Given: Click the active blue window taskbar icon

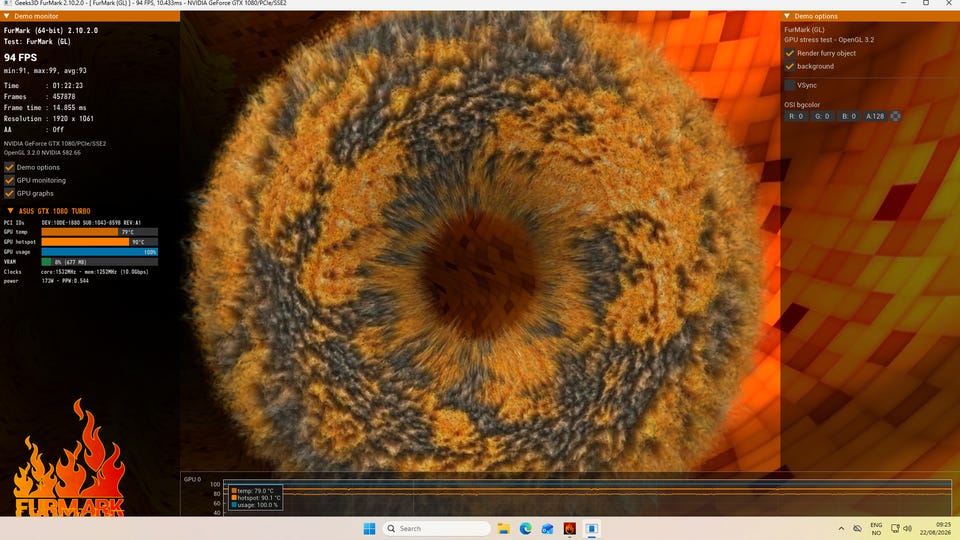Looking at the screenshot, I should pyautogui.click(x=591, y=528).
